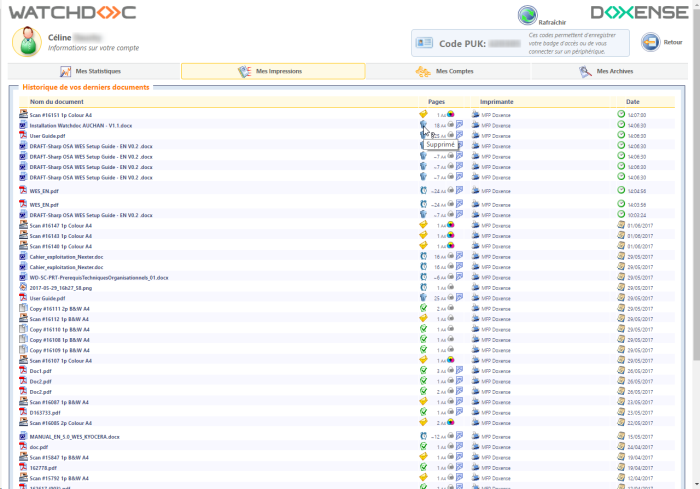Click the user avatar icon beside Céline
The image size is (700, 489).
(x=27, y=41)
